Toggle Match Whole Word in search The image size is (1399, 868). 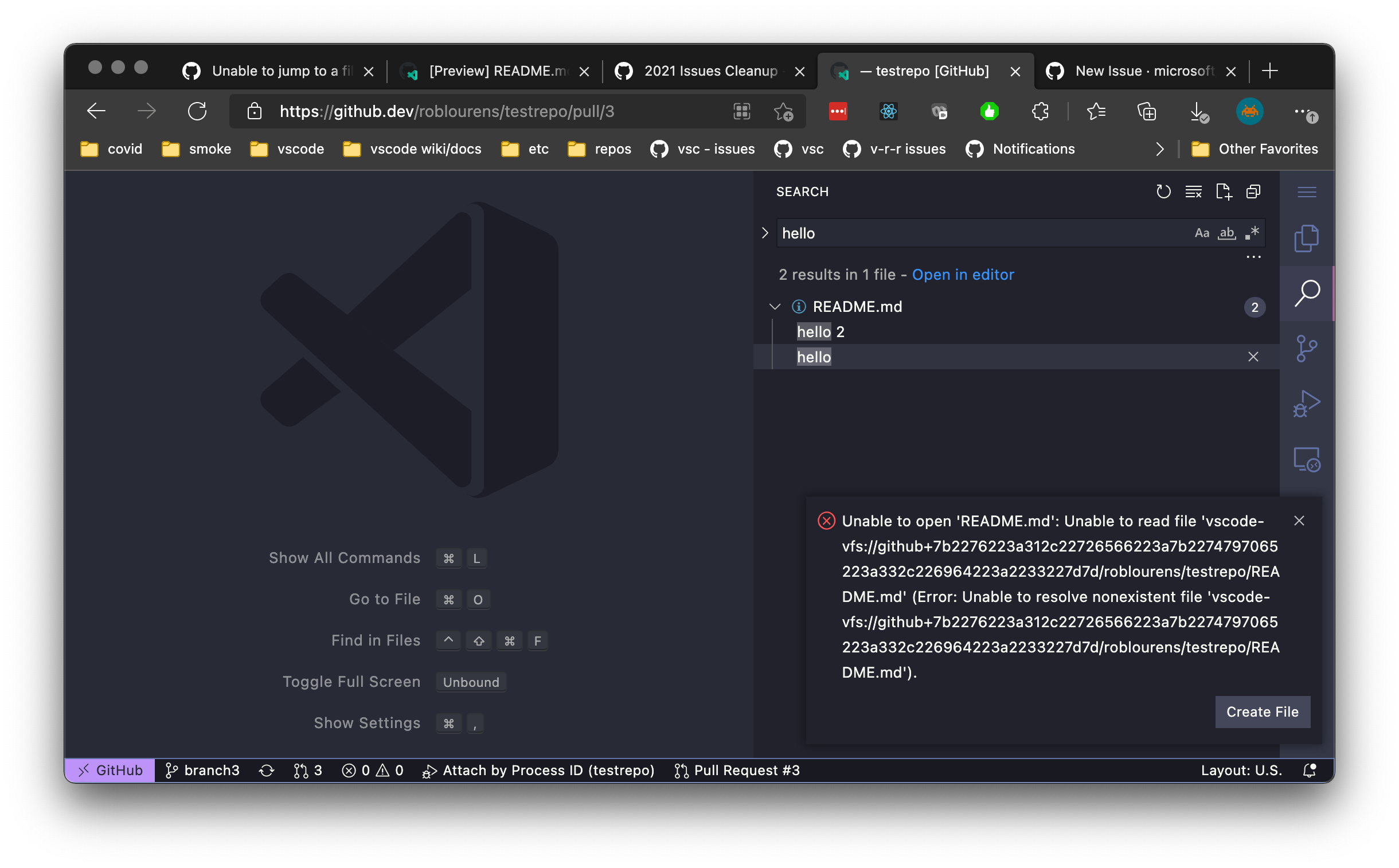tap(1226, 233)
